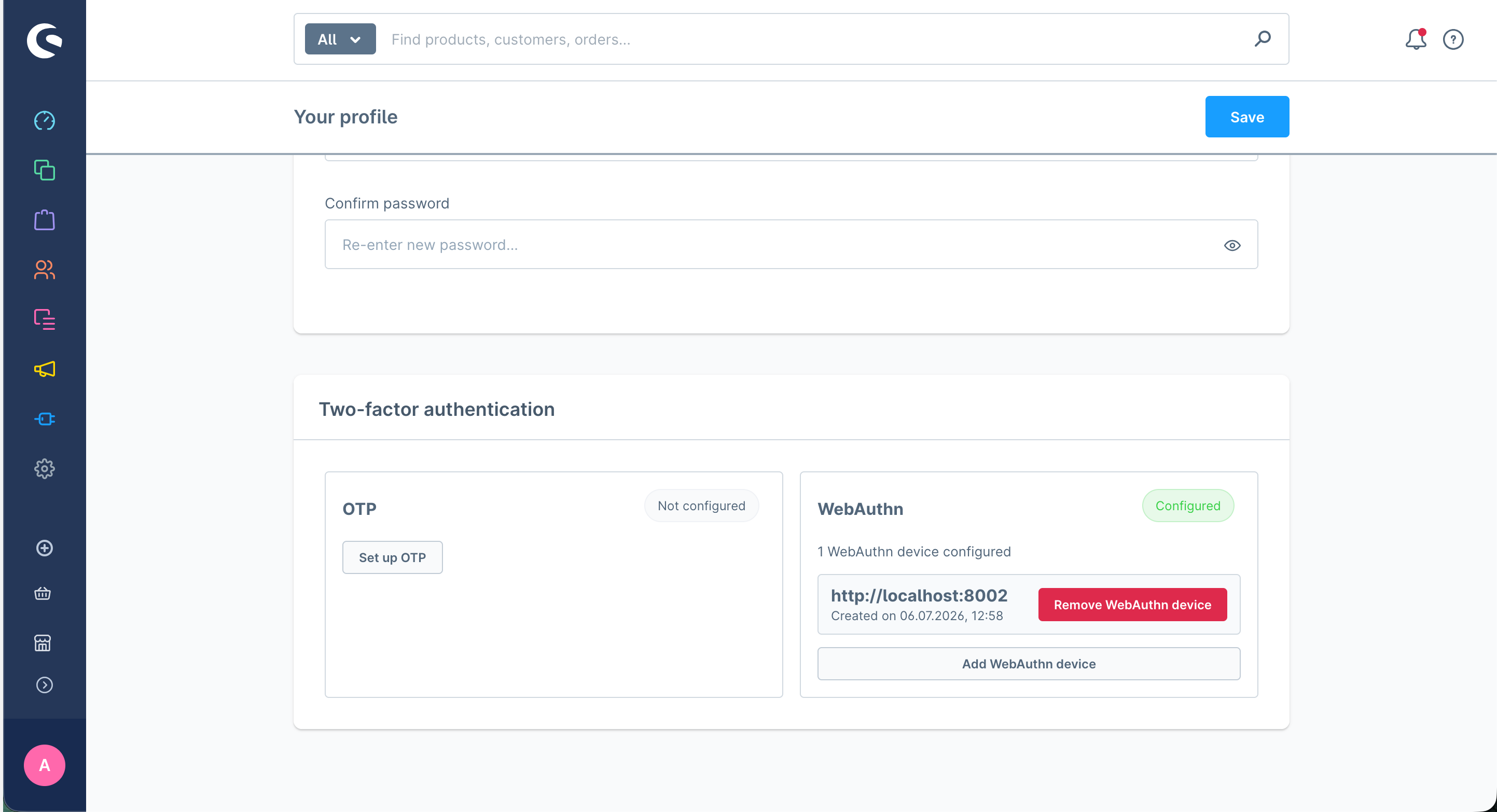1497x812 pixels.
Task: Click the Save button
Action: pyautogui.click(x=1247, y=117)
